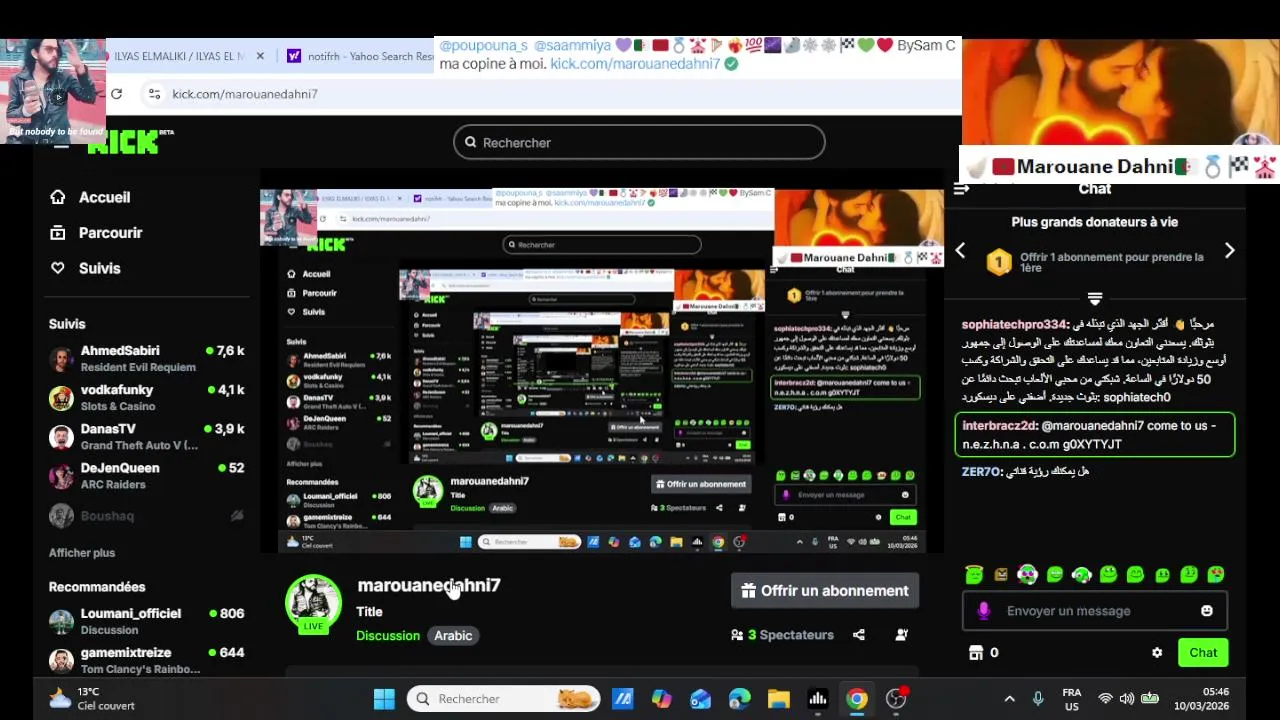Click the taskbar Rechercher search box
This screenshot has height=720, width=1280.
[503, 699]
